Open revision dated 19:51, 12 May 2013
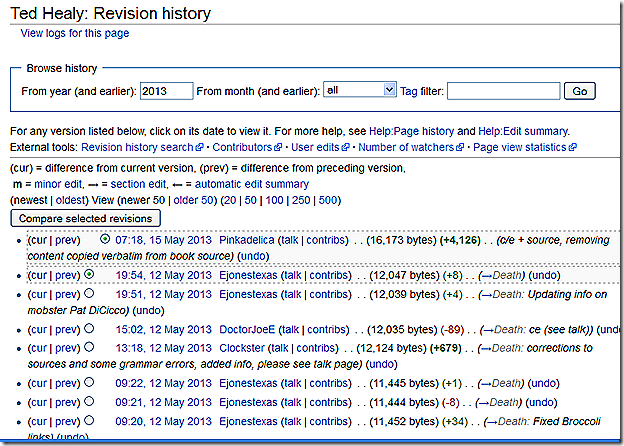 coord(164,294)
